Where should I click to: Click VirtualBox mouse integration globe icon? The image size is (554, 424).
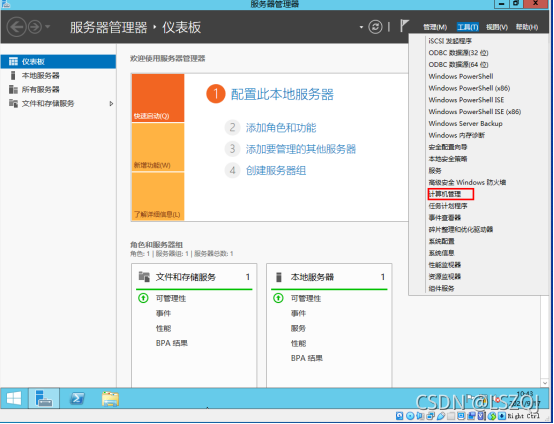[x=492, y=416]
